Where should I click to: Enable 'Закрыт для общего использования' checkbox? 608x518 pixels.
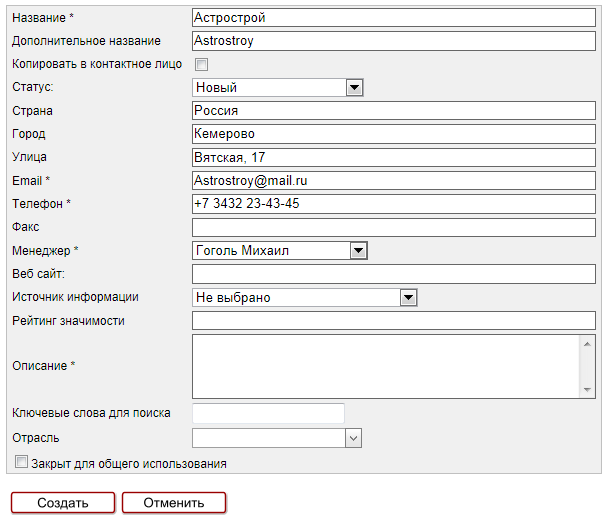(22, 463)
